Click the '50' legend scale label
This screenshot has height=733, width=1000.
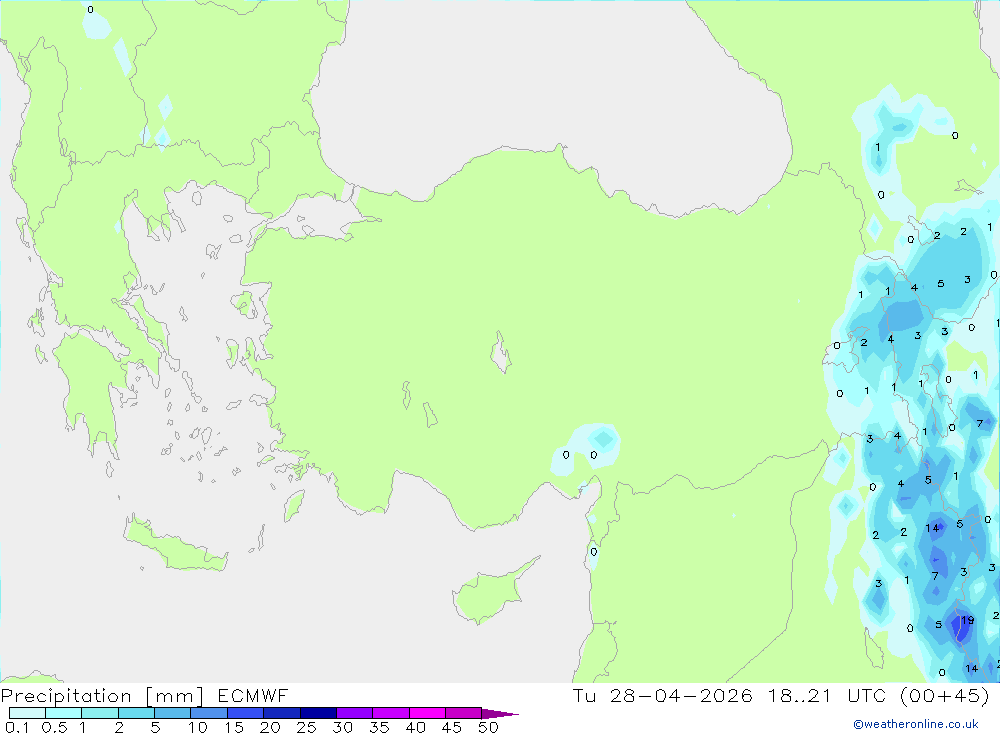click(x=489, y=727)
